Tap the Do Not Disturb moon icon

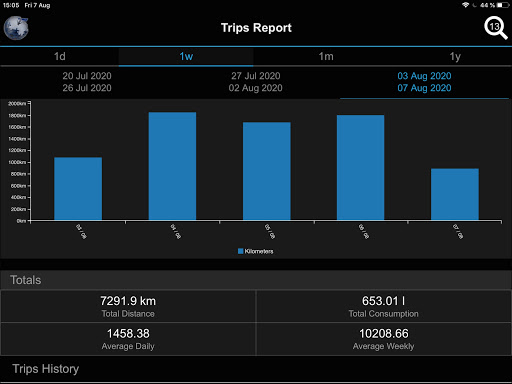(475, 5)
